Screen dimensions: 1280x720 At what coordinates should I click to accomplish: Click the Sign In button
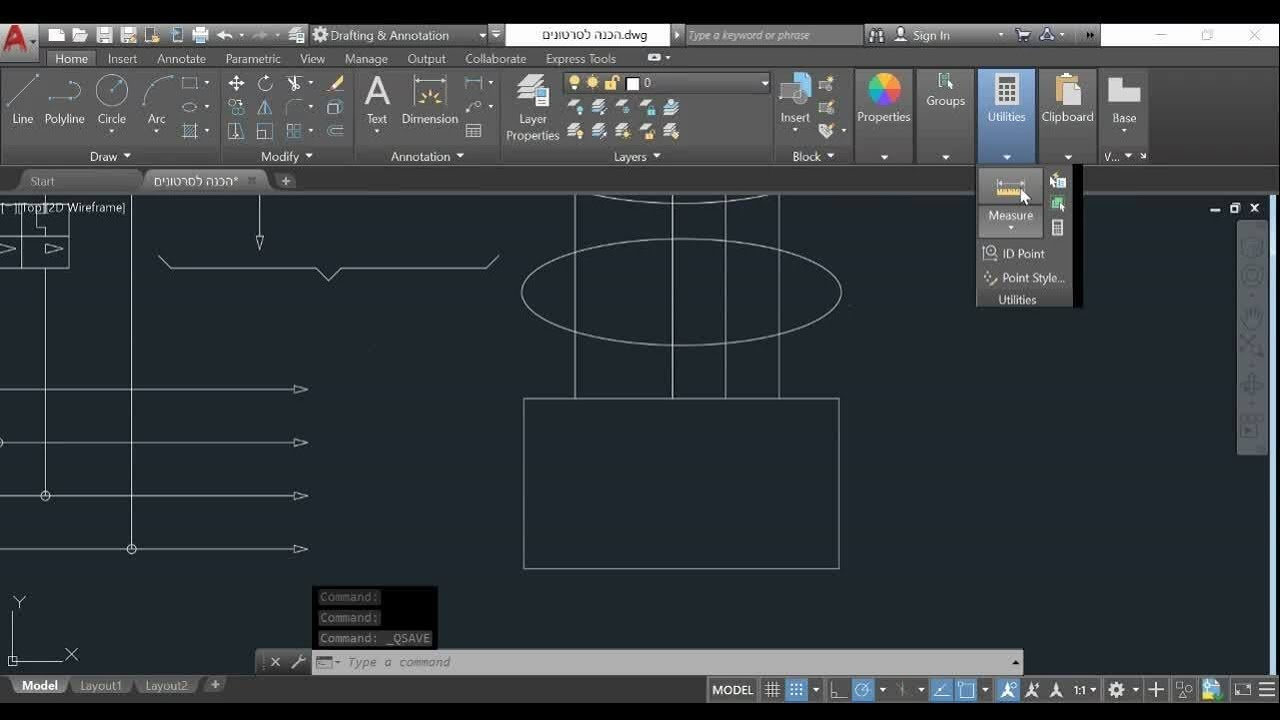pos(922,35)
